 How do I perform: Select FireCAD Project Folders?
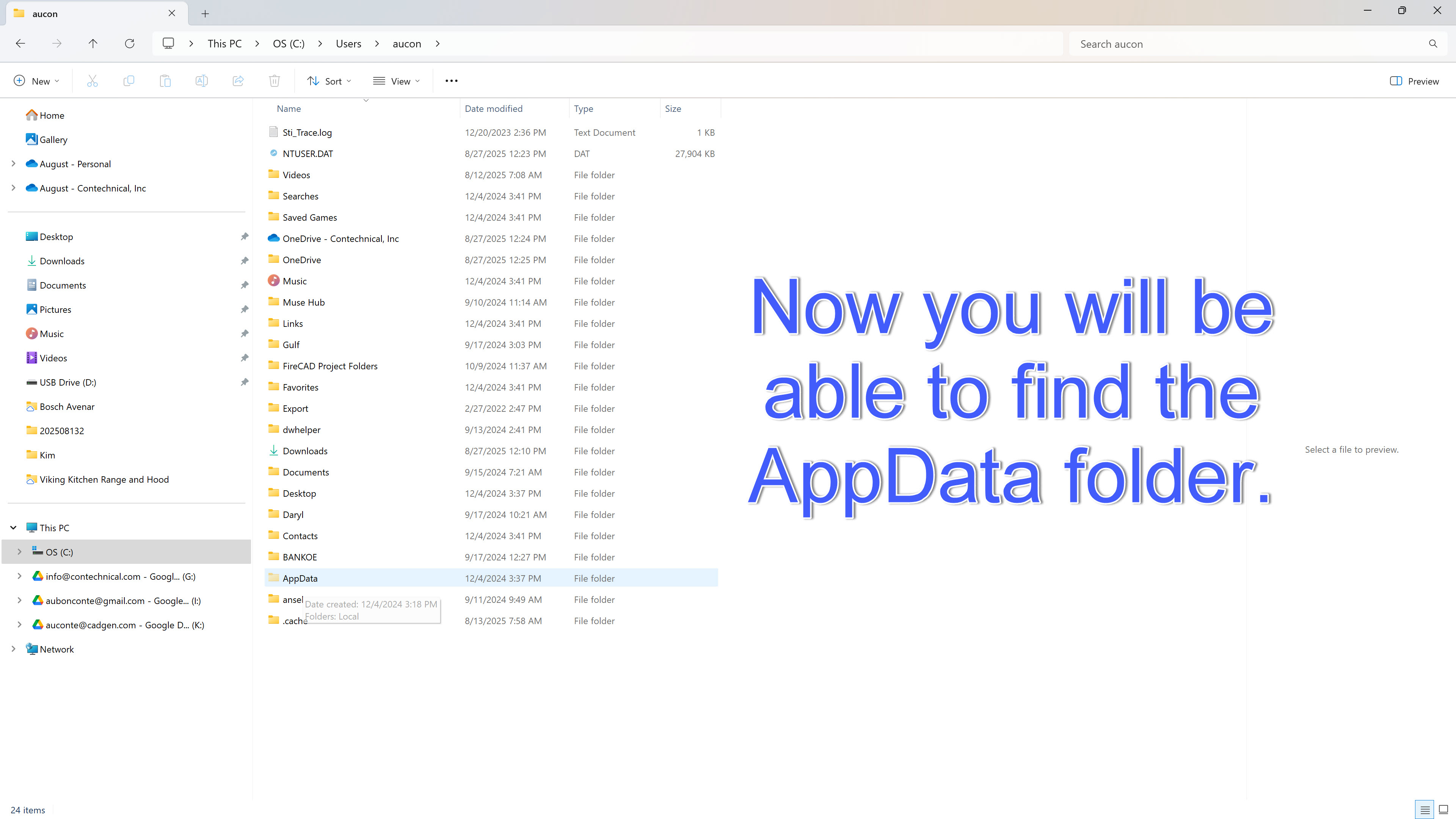point(491,366)
